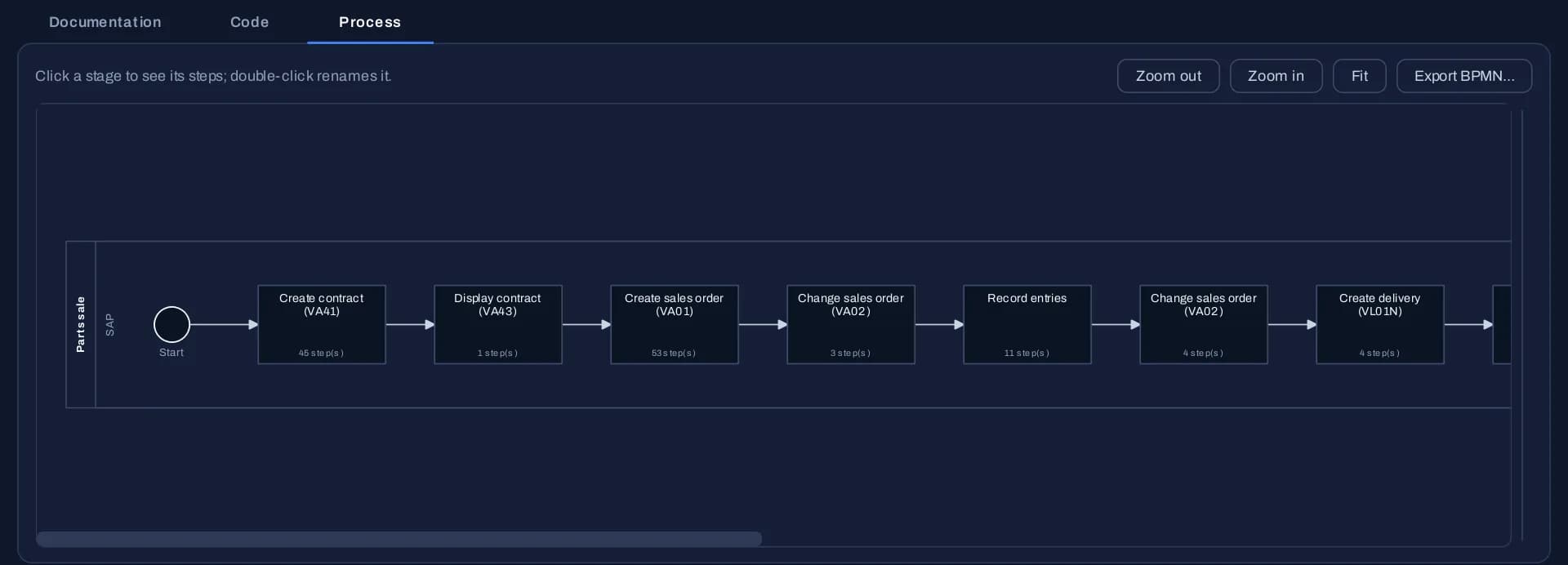The height and width of the screenshot is (565, 1568).
Task: Click the vertical scrollbar on the diagram
Action: (x=1522, y=324)
